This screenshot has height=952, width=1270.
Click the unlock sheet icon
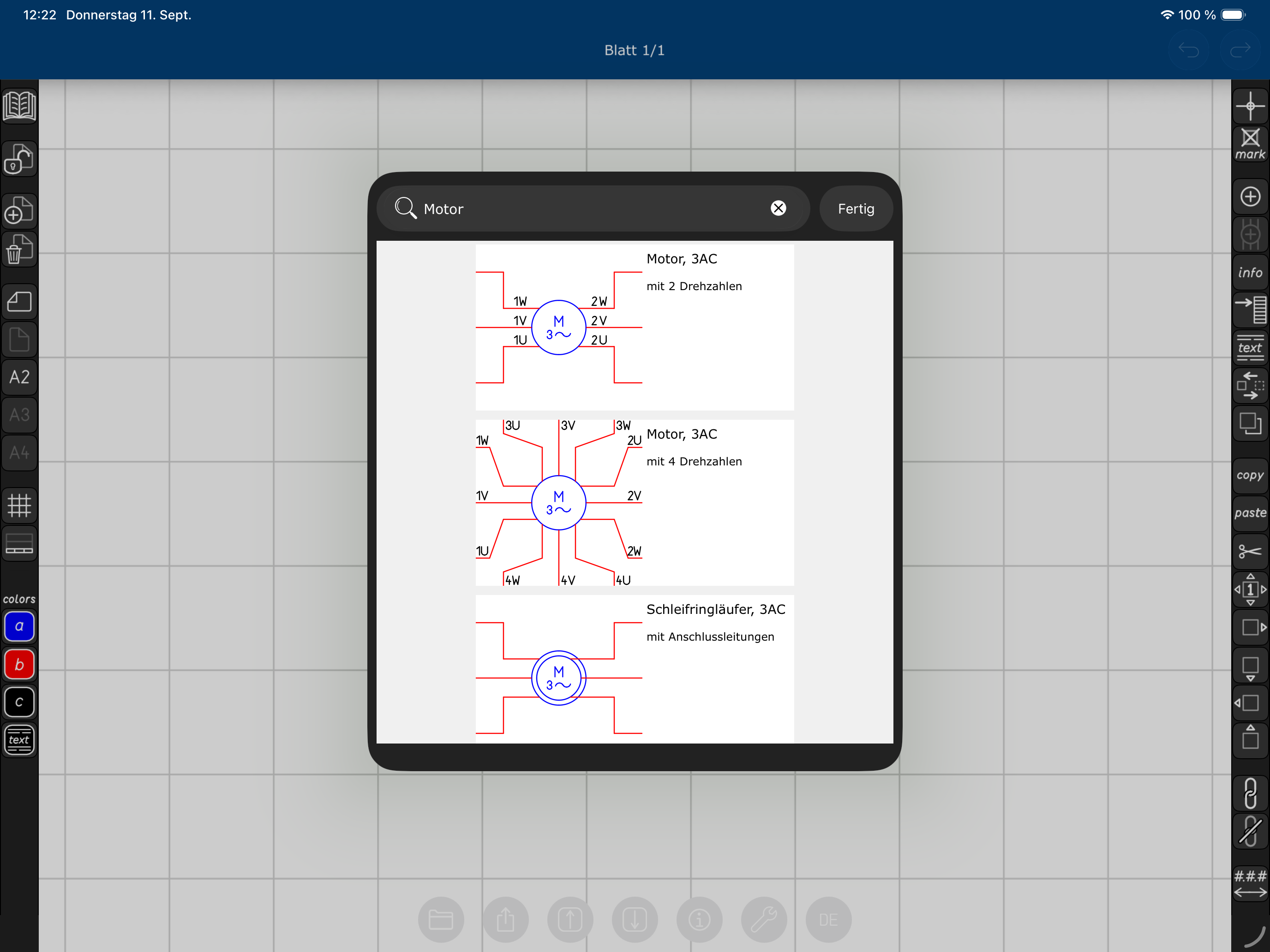point(19,159)
